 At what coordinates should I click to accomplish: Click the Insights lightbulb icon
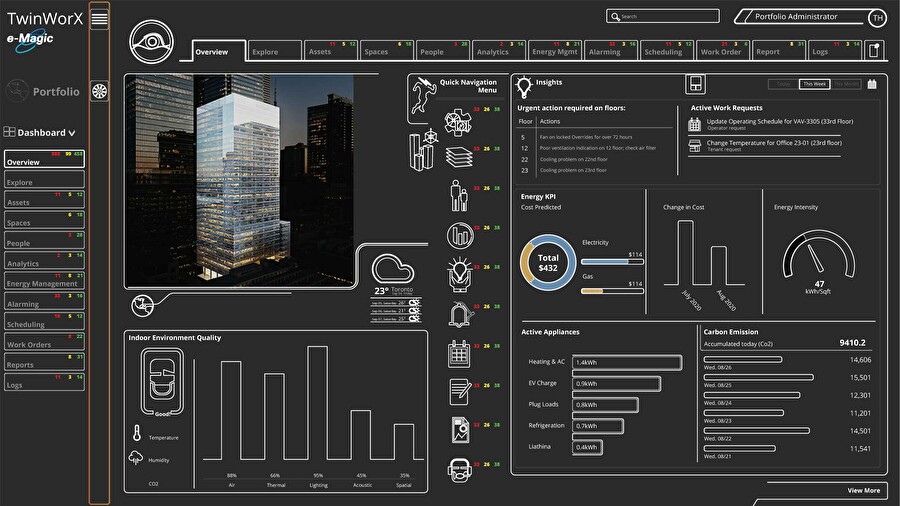coord(523,87)
